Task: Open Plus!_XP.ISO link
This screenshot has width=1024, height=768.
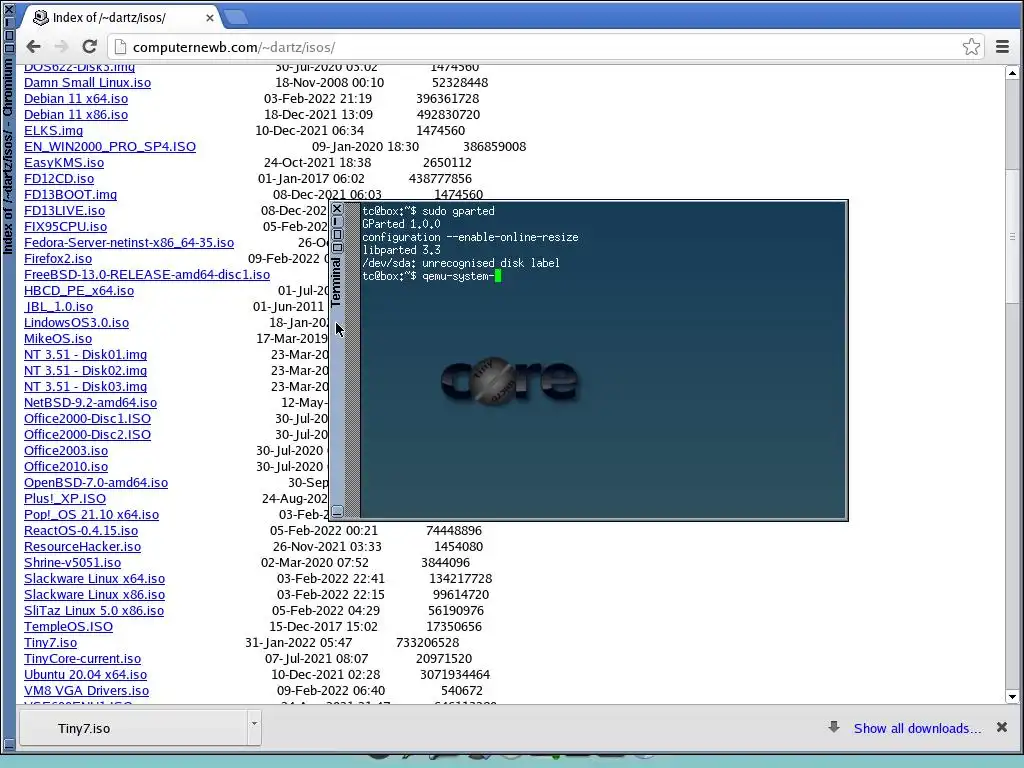Action: (65, 499)
